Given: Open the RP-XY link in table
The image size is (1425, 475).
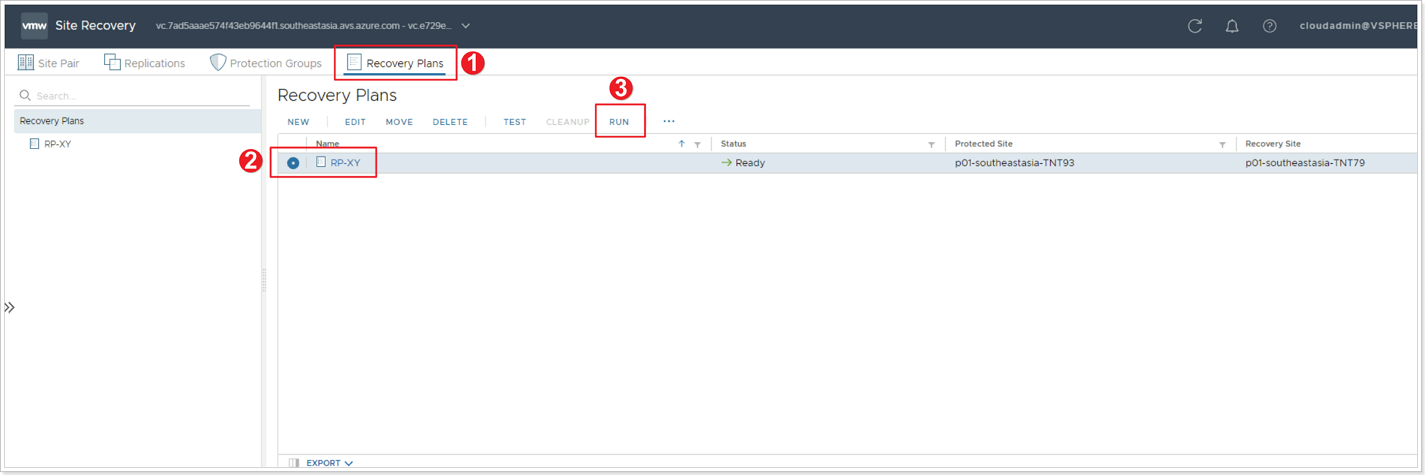Looking at the screenshot, I should pyautogui.click(x=346, y=163).
